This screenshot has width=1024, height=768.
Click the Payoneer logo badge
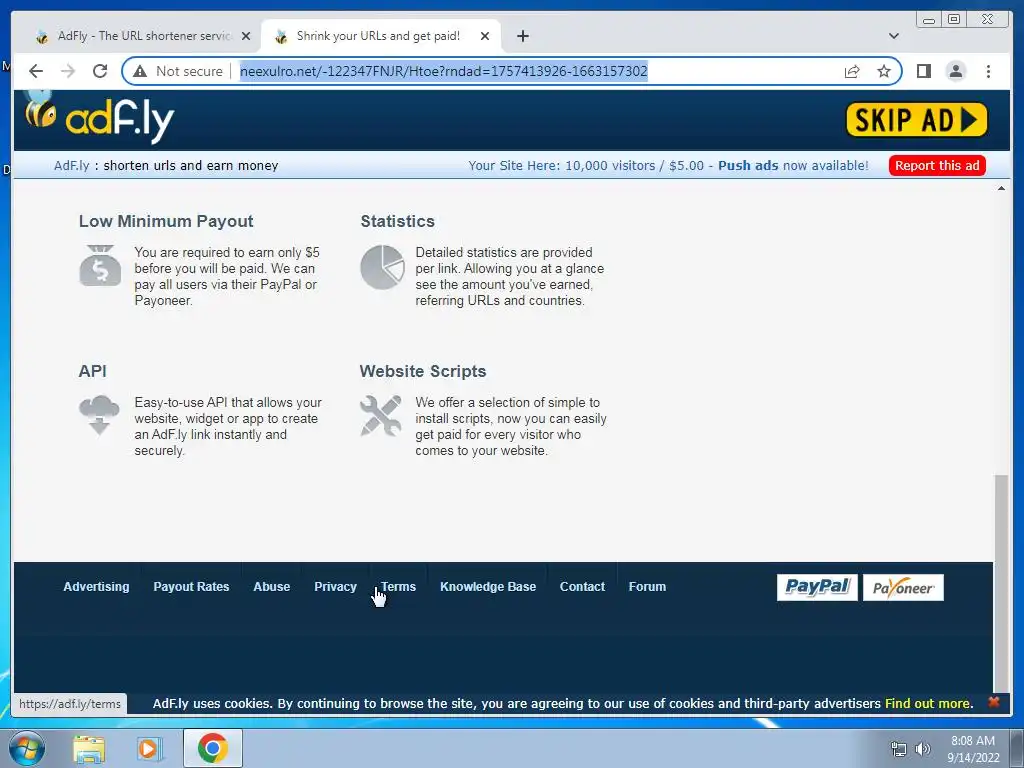coord(903,587)
